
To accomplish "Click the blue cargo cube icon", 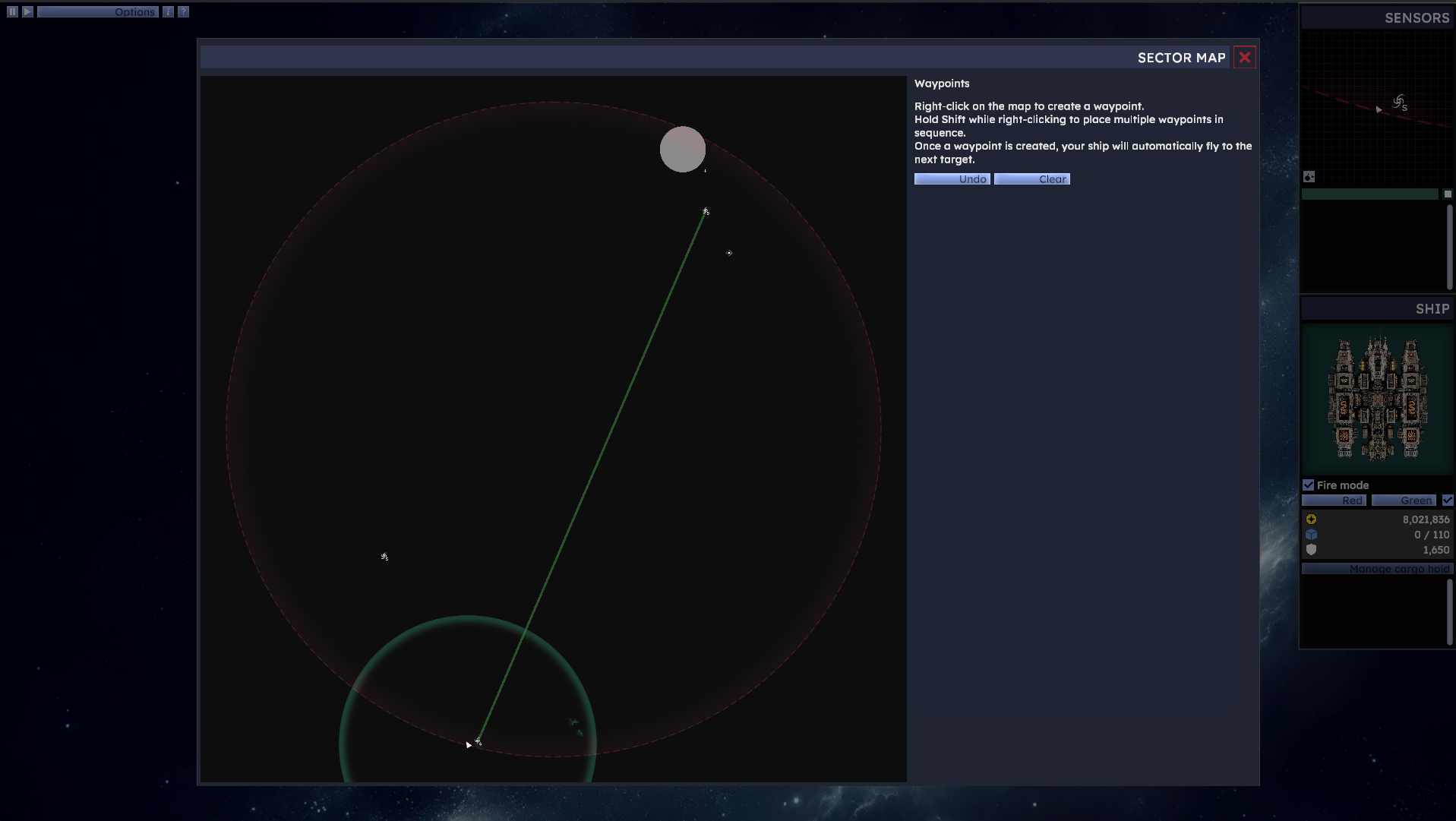I will coord(1311,535).
